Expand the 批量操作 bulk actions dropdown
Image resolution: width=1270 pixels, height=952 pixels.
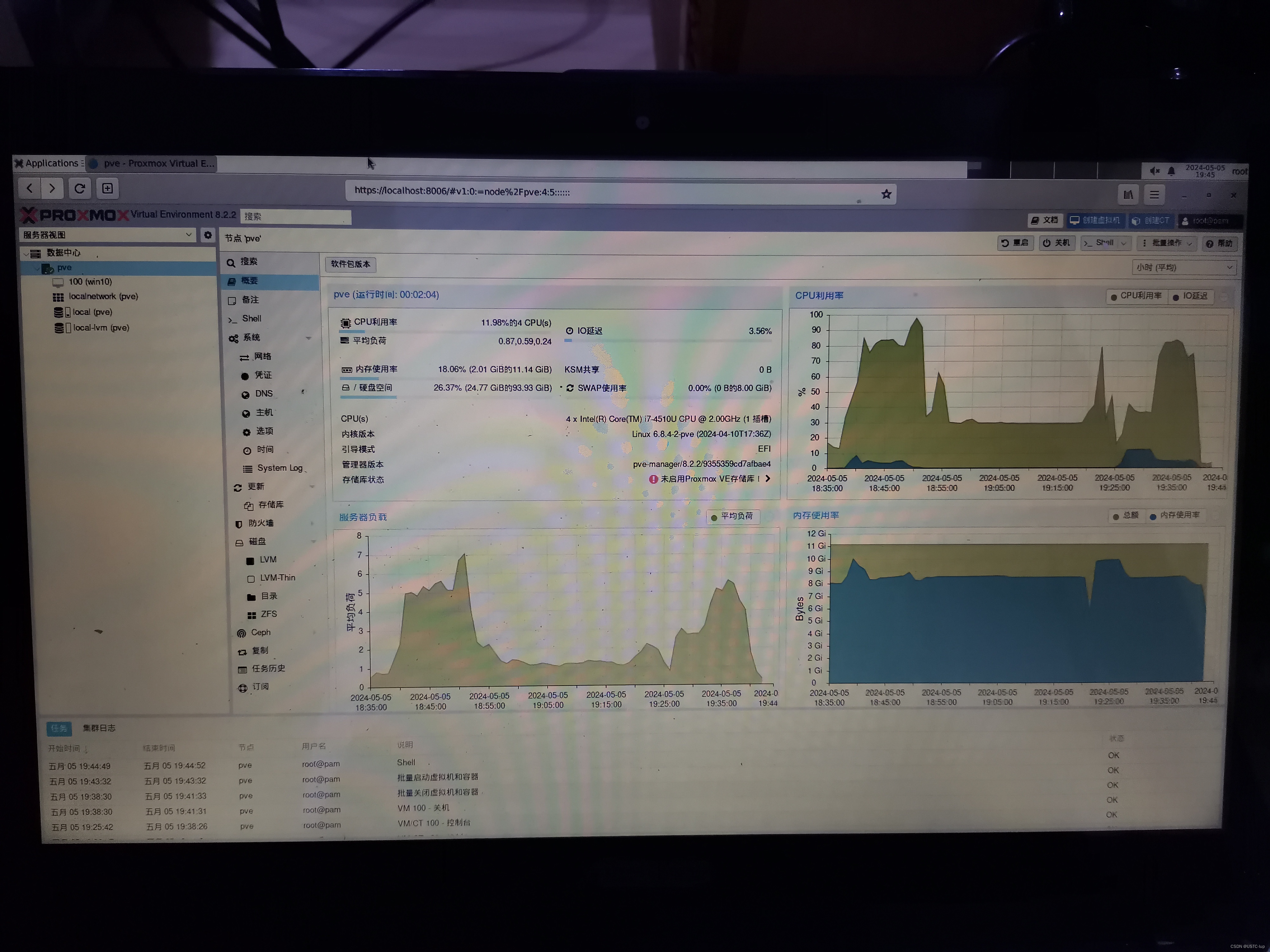click(x=1167, y=243)
